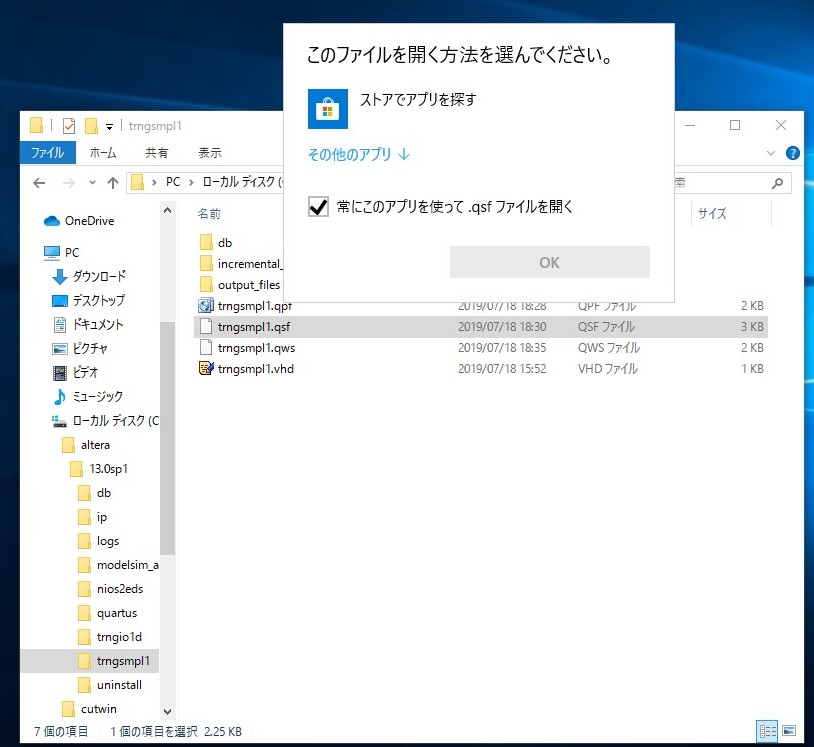
Task: Open the ホーム ribbon tab
Action: pos(103,153)
